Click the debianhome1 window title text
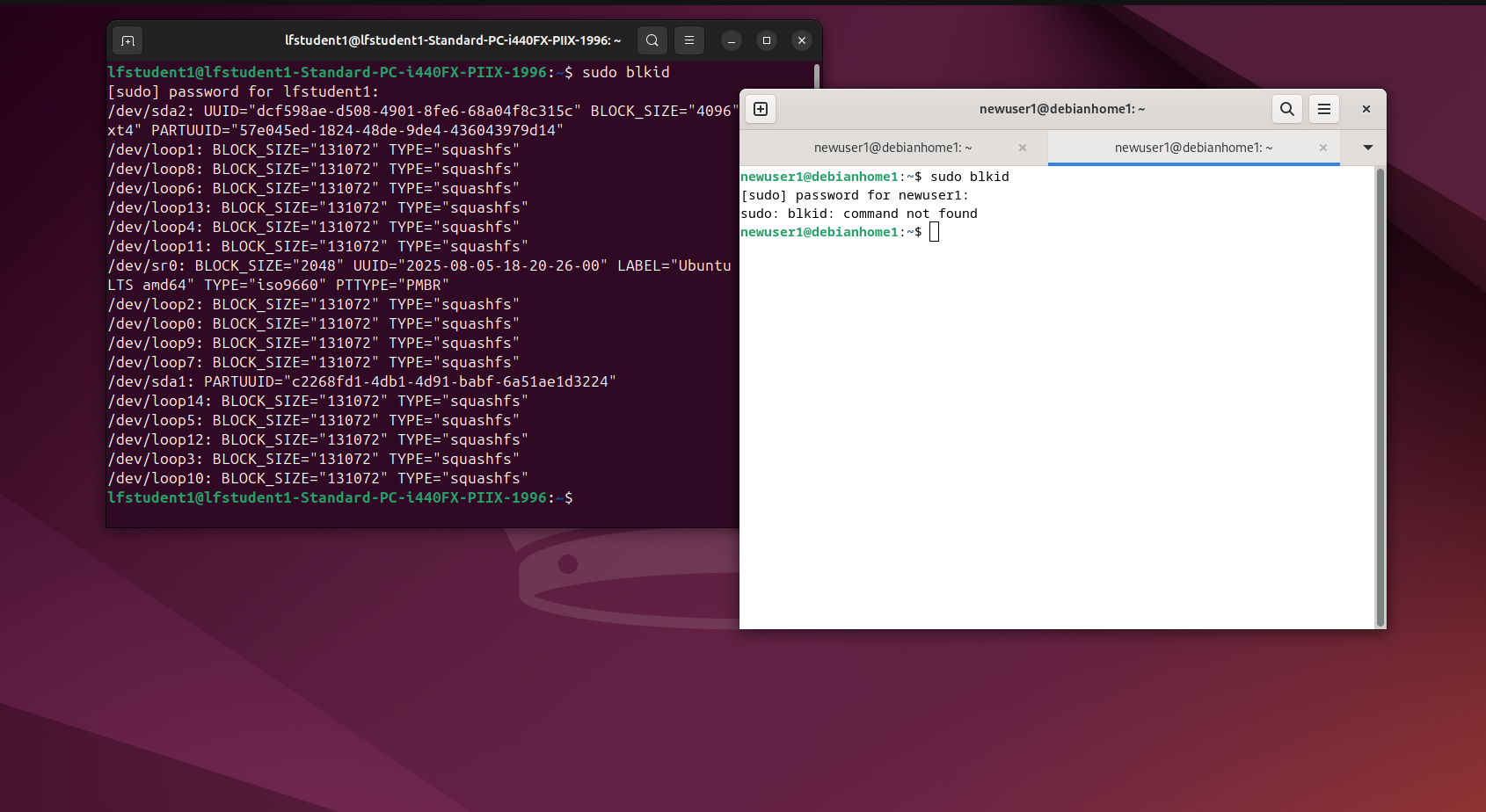 pyautogui.click(x=1062, y=109)
